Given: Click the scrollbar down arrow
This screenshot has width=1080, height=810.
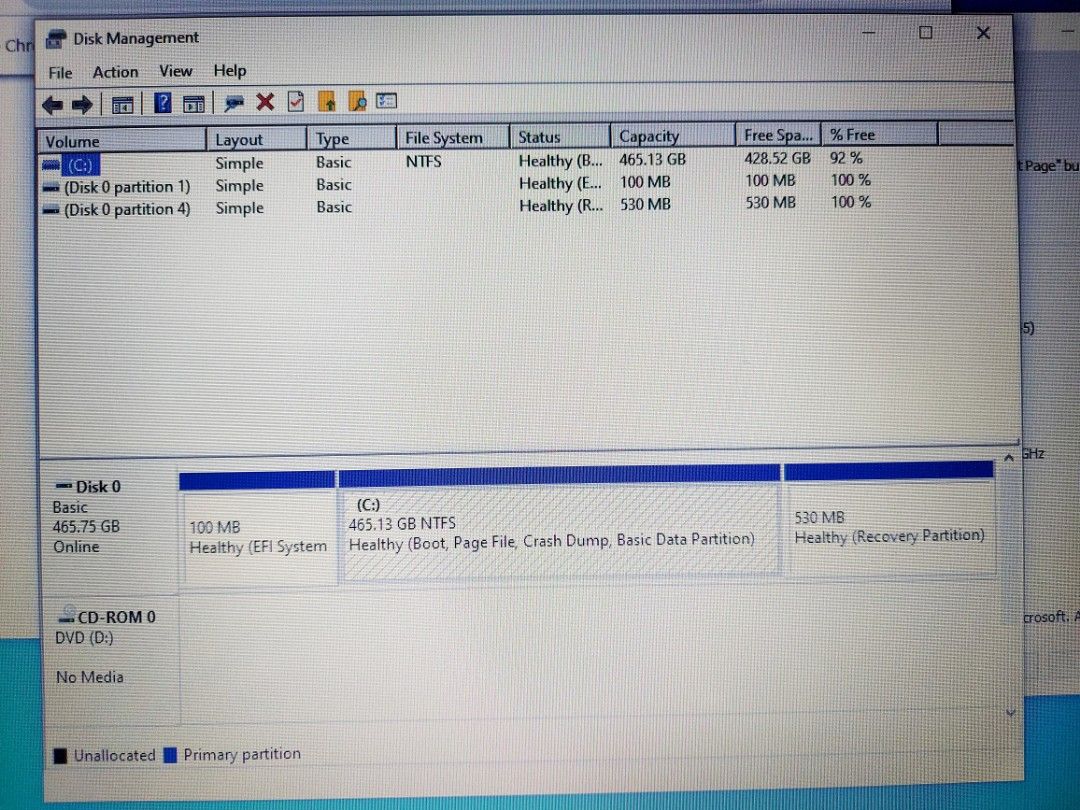Looking at the screenshot, I should coord(1010,712).
